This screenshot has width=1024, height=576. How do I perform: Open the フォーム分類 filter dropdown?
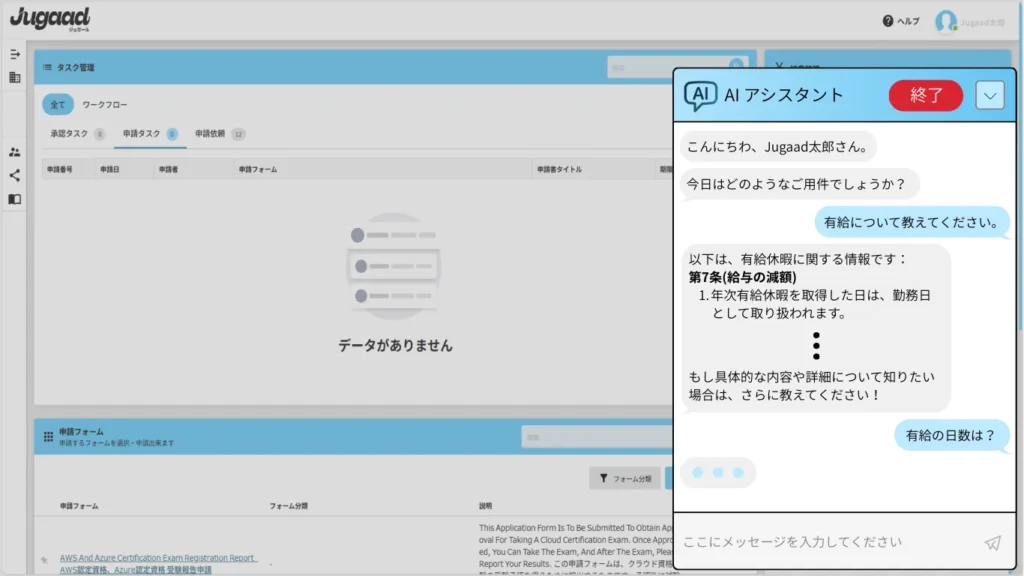click(624, 479)
